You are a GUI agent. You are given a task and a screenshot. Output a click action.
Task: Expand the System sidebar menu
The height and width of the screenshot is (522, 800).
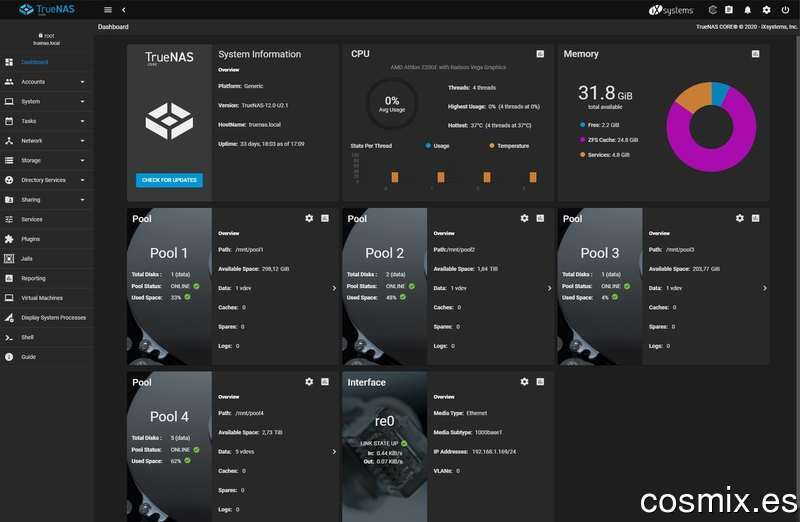[x=47, y=102]
